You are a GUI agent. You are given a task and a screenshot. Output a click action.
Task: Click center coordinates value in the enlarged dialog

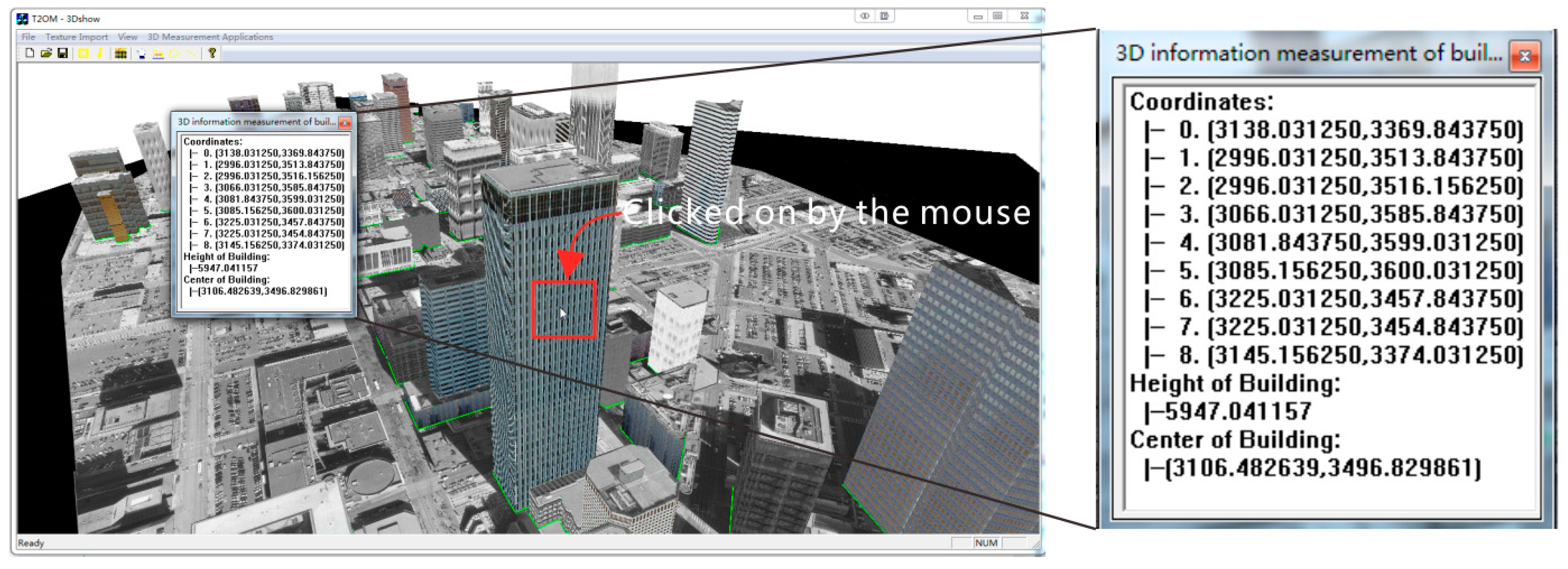(x=1313, y=469)
